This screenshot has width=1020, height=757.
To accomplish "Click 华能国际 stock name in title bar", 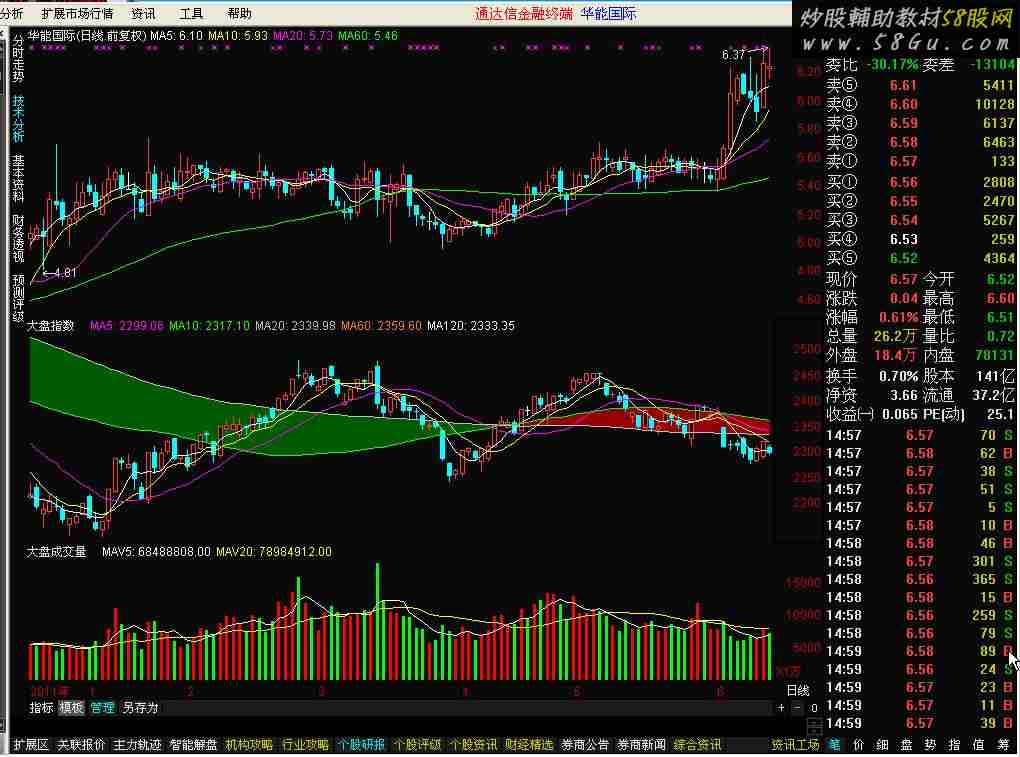I will (608, 13).
